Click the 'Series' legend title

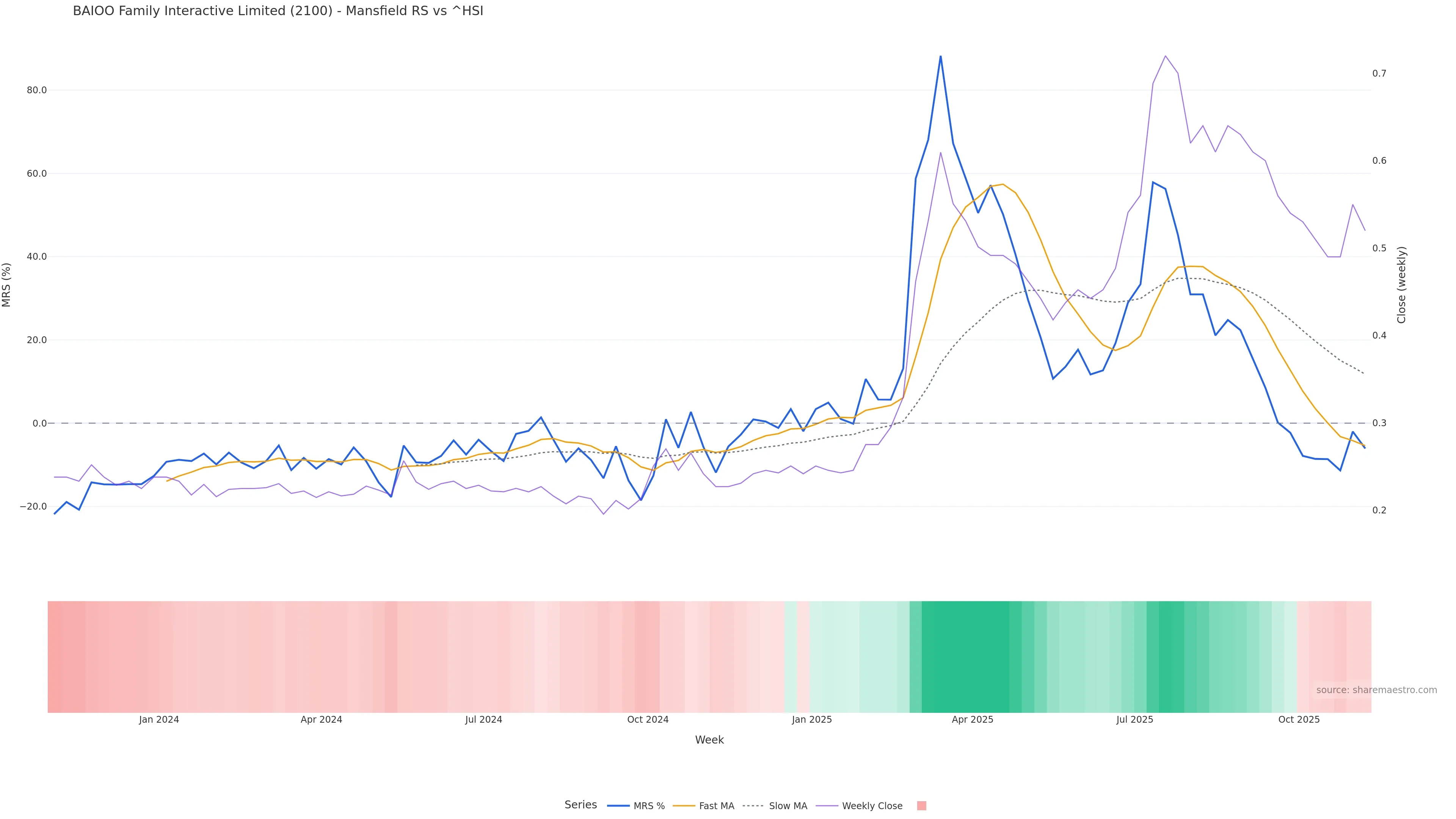581,805
